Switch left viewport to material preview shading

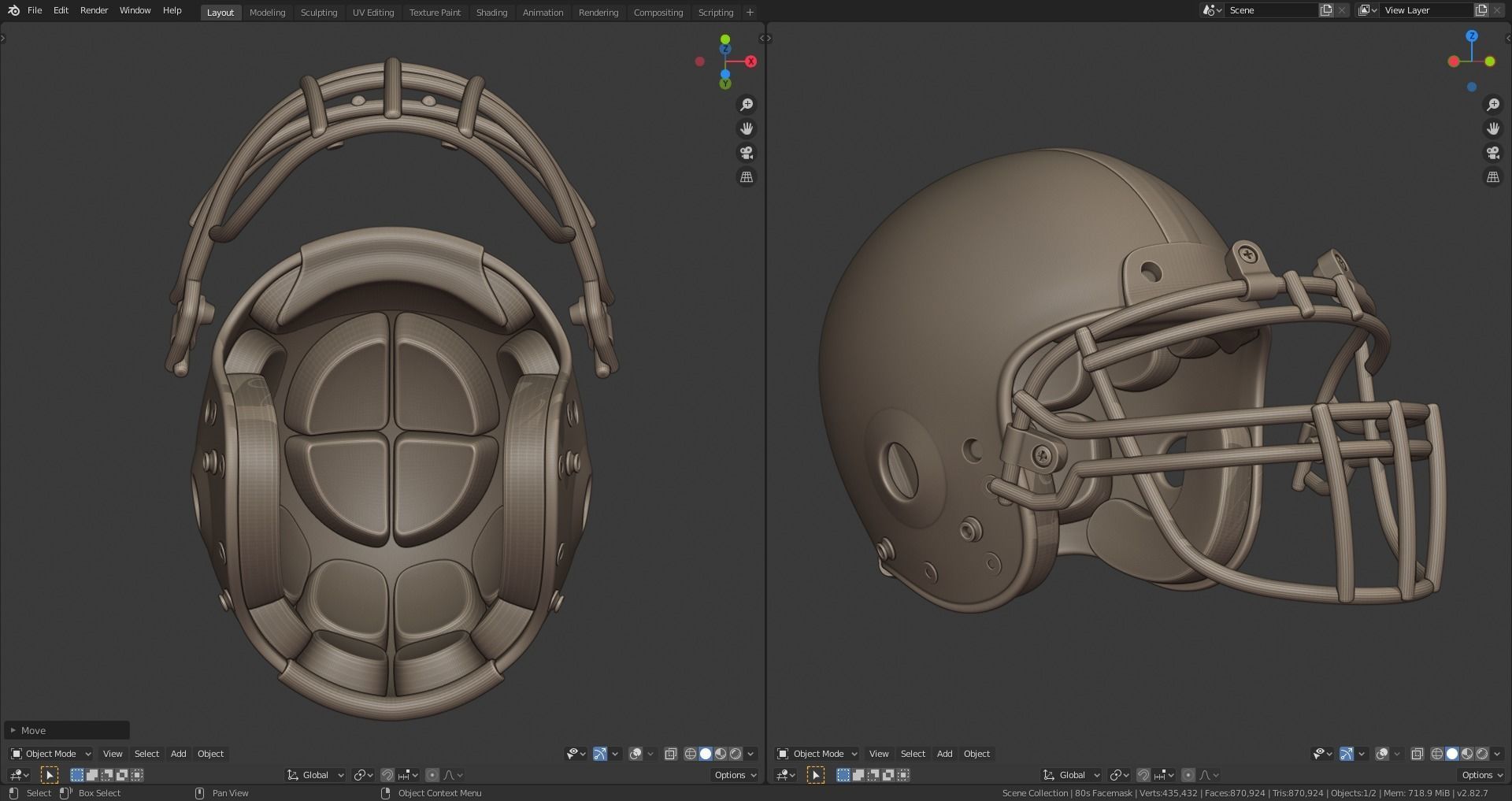[721, 754]
